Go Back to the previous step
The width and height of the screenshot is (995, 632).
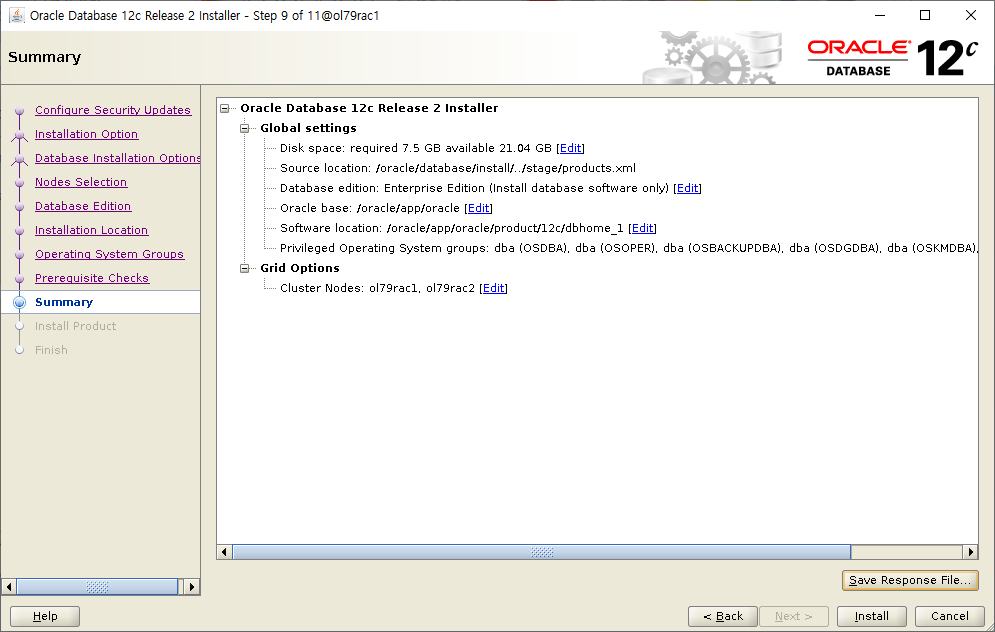pyautogui.click(x=723, y=616)
